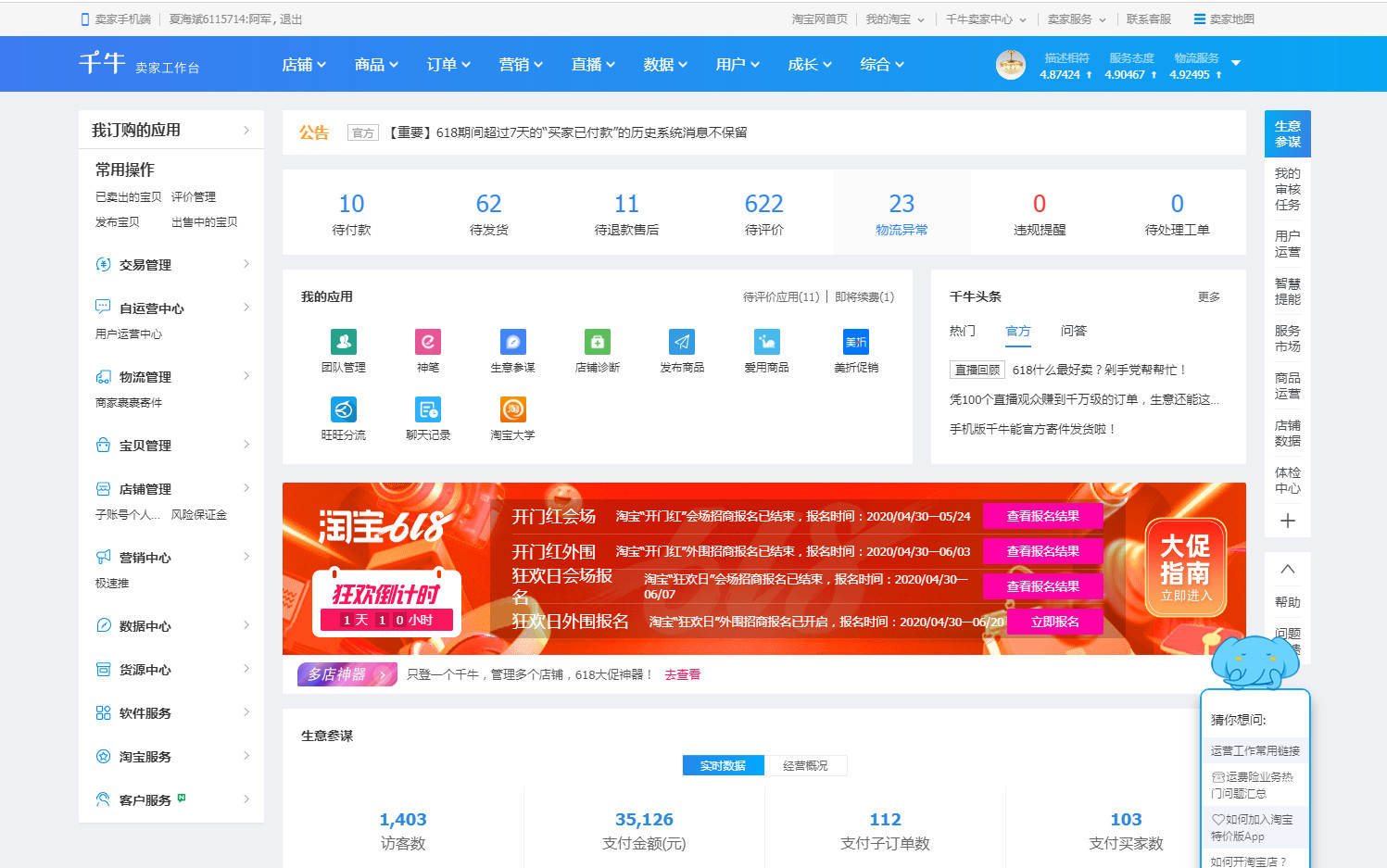Expand the 综合 navigation dropdown
The image size is (1387, 868).
point(882,64)
